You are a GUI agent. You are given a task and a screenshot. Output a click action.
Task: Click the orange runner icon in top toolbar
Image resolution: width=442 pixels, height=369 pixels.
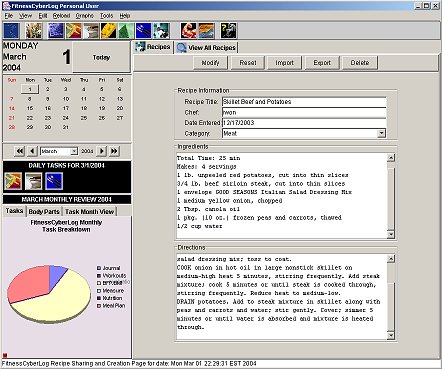coord(73,31)
